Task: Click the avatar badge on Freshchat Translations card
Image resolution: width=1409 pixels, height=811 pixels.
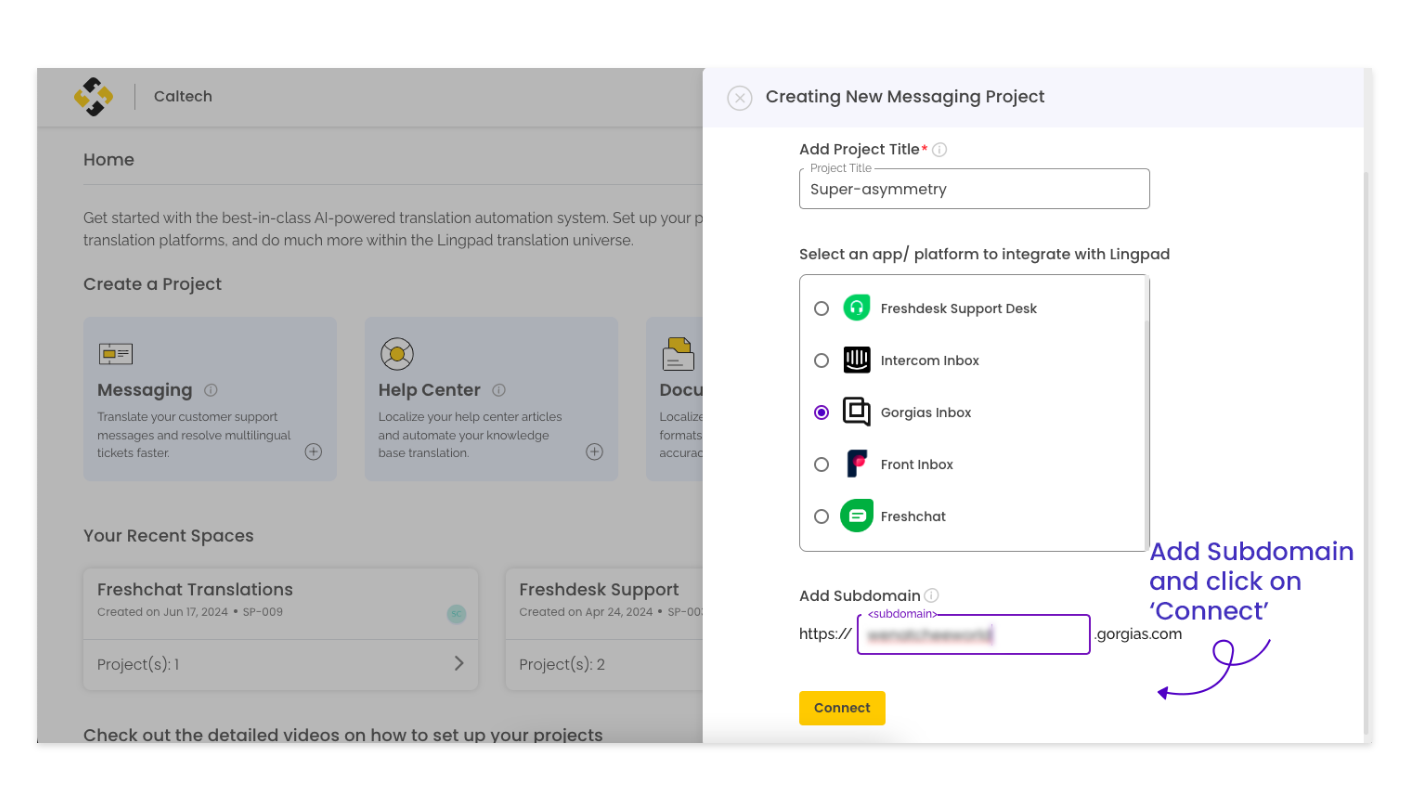Action: click(456, 614)
